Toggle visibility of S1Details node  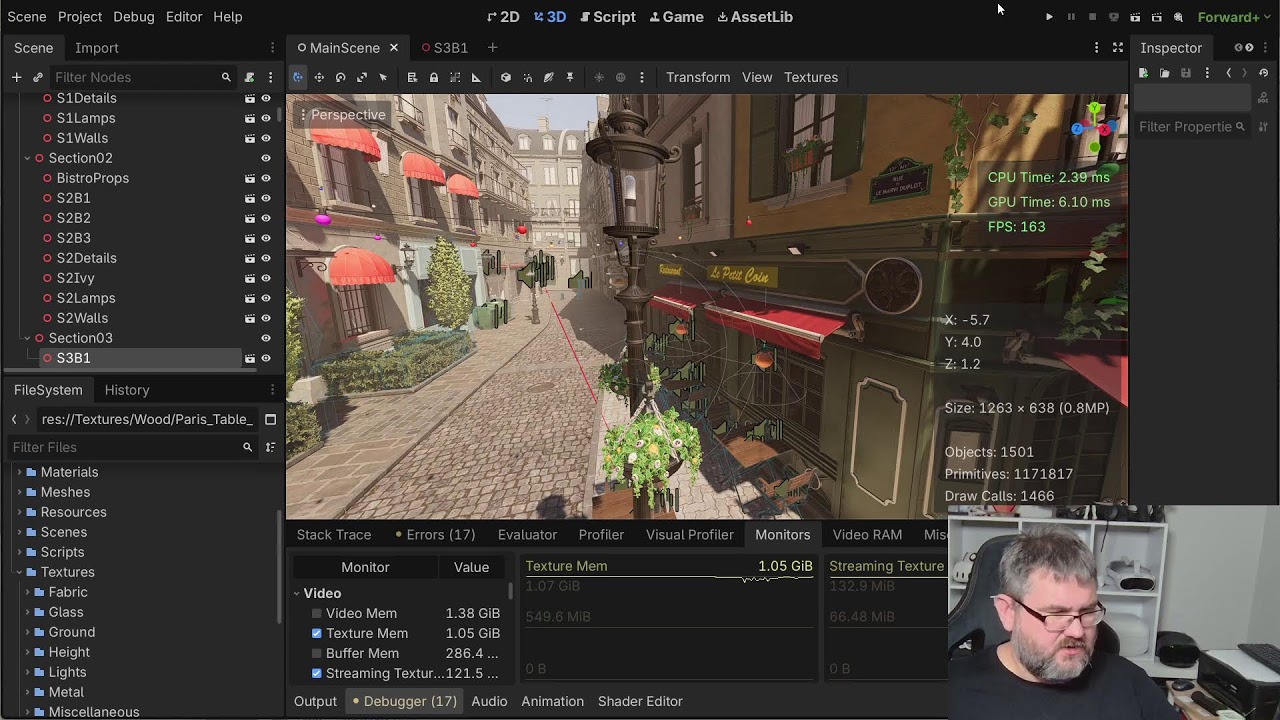point(266,98)
